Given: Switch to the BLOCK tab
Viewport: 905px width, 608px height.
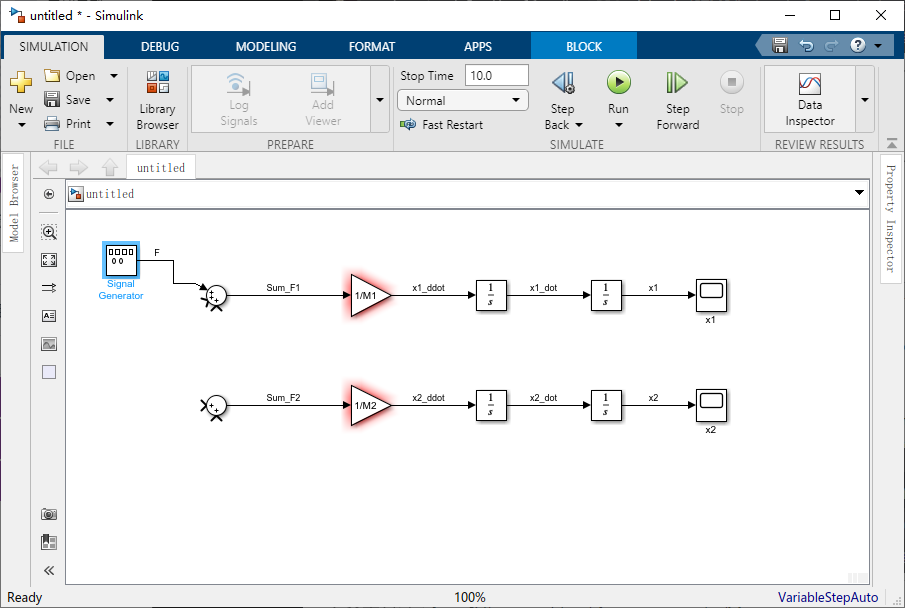Looking at the screenshot, I should coord(584,47).
